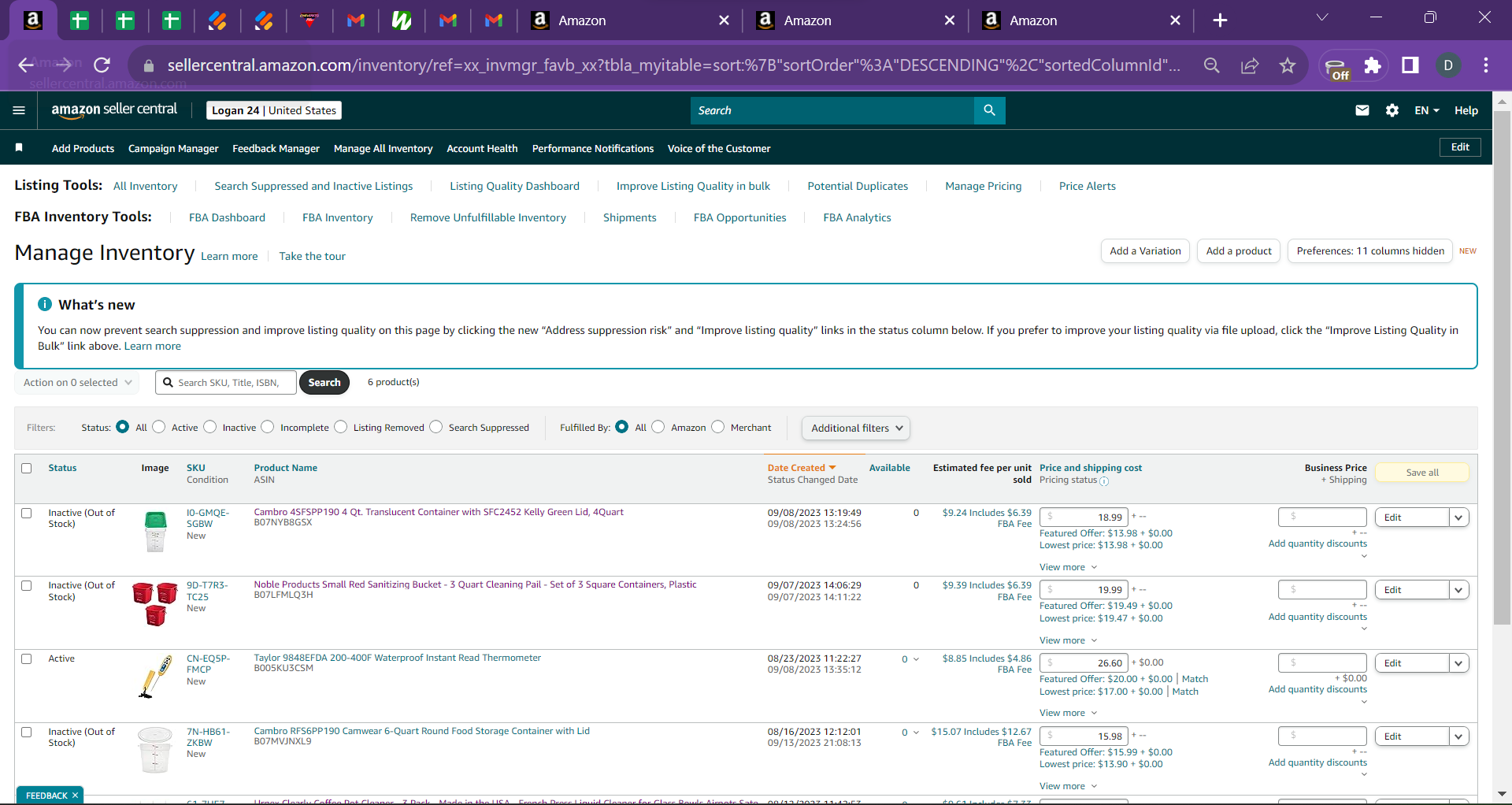Click the browser zoom magnifier icon
This screenshot has height=805, width=1512.
pos(1212,65)
